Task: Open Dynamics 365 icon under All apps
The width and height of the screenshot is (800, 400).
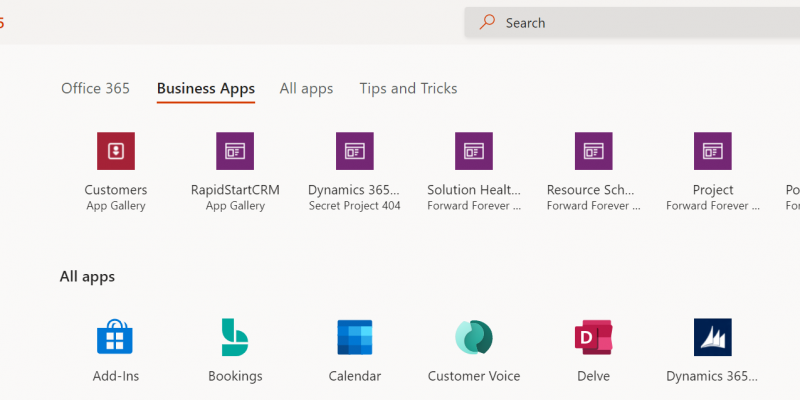Action: 713,337
